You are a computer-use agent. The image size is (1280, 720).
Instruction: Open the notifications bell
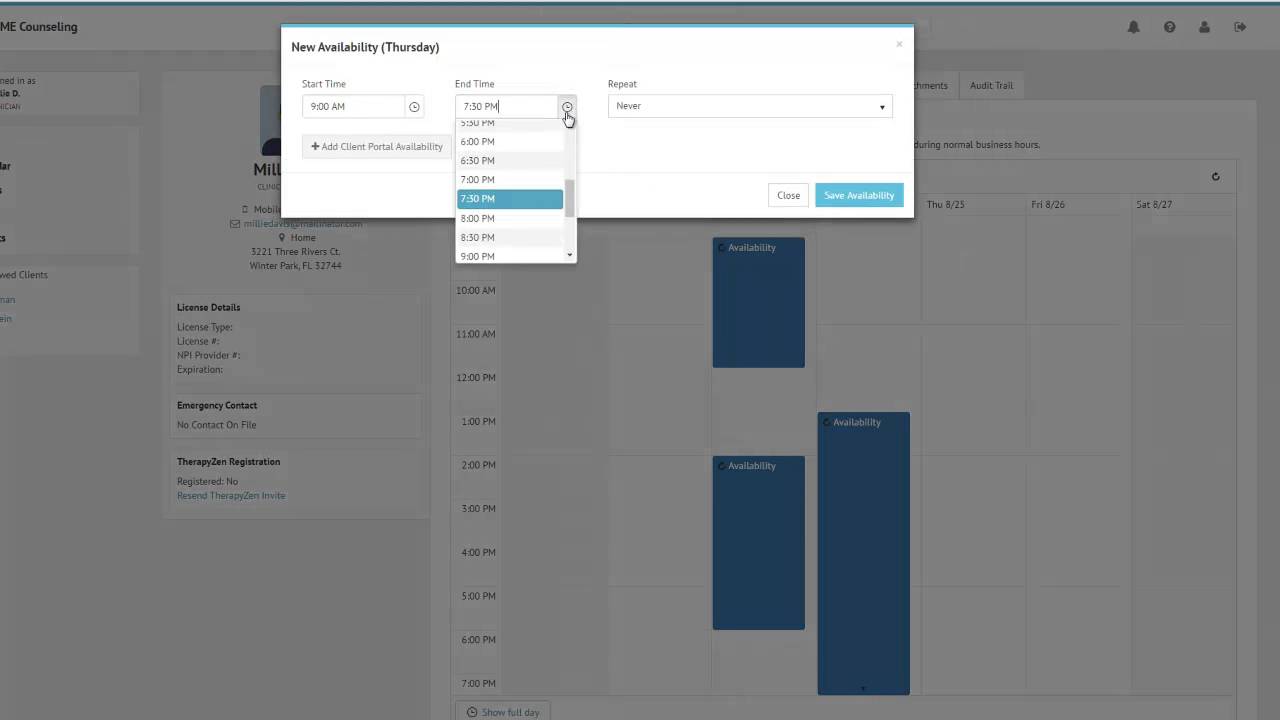(x=1133, y=27)
